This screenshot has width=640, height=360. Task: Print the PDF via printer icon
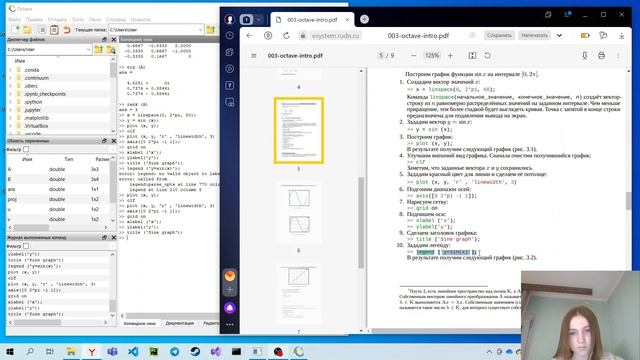click(x=601, y=56)
